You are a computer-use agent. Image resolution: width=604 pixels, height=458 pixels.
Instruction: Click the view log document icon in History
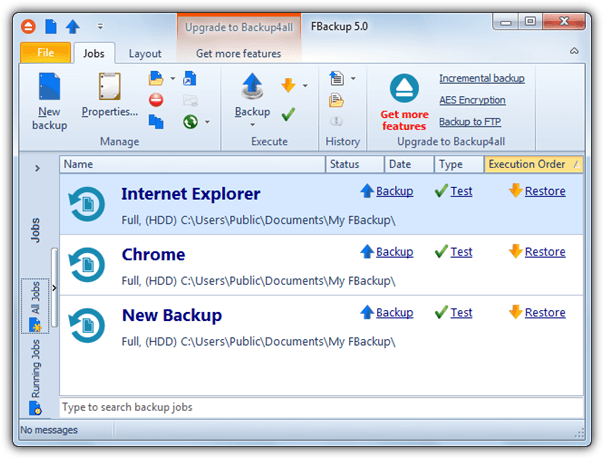click(x=337, y=78)
